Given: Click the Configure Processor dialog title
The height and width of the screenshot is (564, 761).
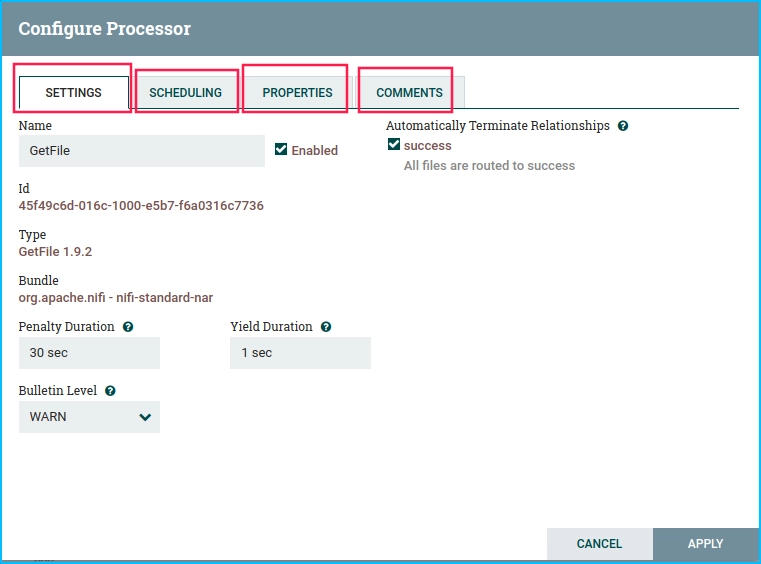Looking at the screenshot, I should [104, 29].
